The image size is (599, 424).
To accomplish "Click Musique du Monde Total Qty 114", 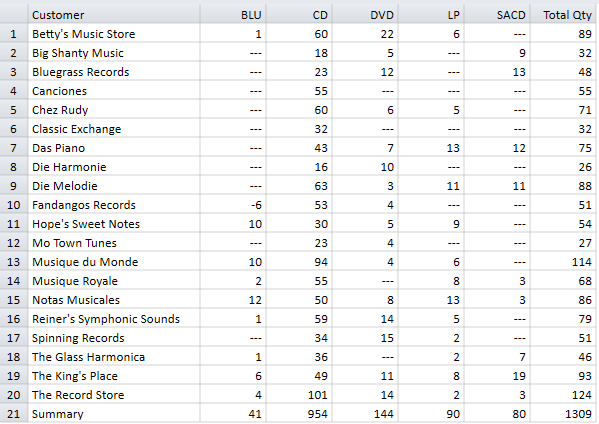I will (563, 262).
